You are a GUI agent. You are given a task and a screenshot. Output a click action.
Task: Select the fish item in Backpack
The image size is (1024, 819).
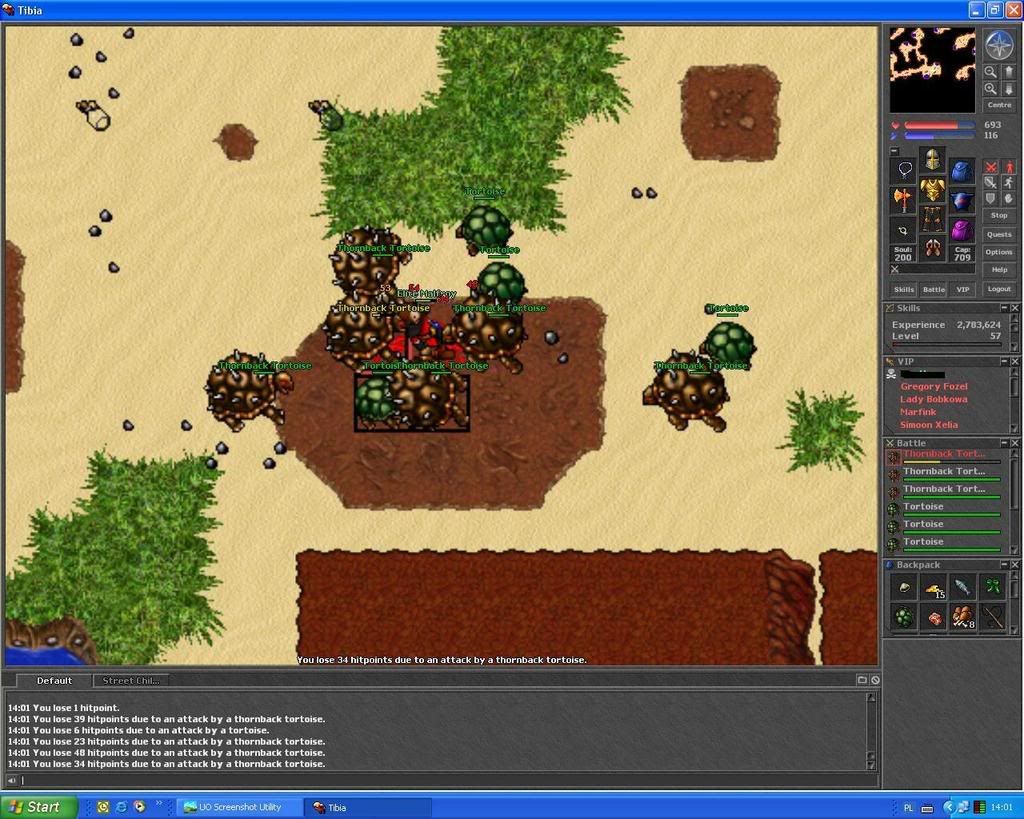(963, 586)
